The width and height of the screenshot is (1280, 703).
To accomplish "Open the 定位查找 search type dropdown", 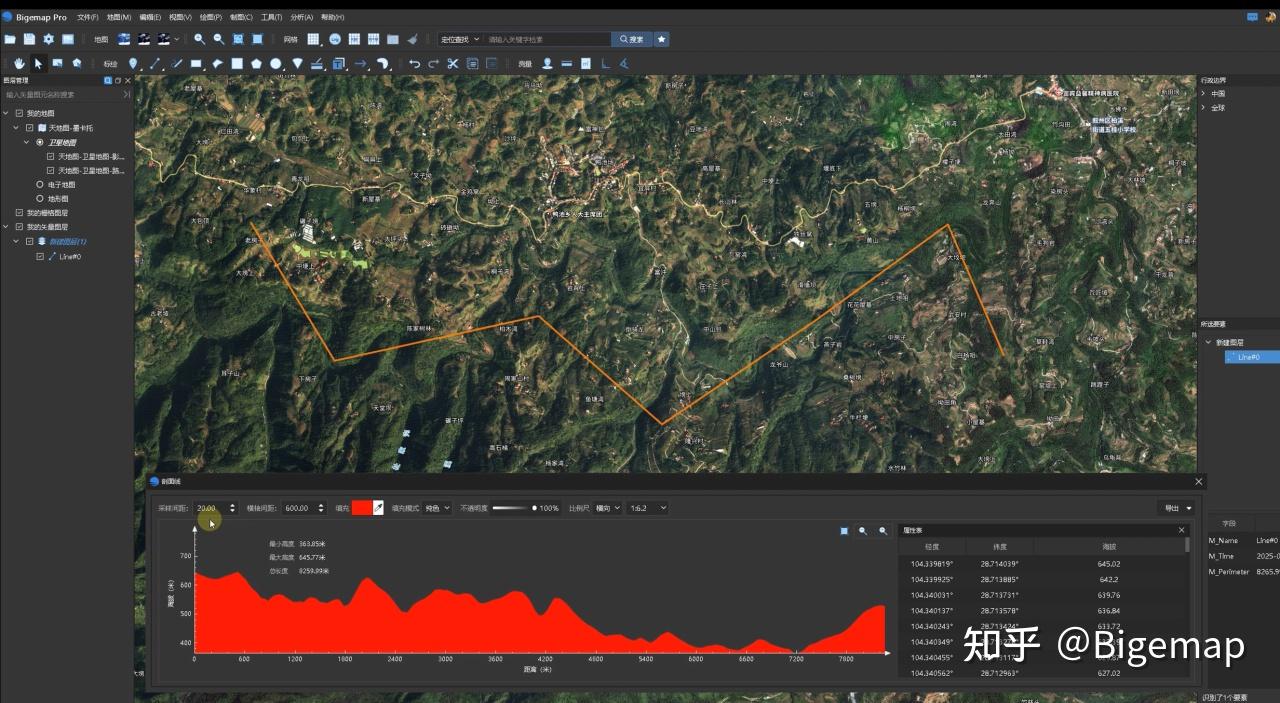I will pyautogui.click(x=460, y=39).
